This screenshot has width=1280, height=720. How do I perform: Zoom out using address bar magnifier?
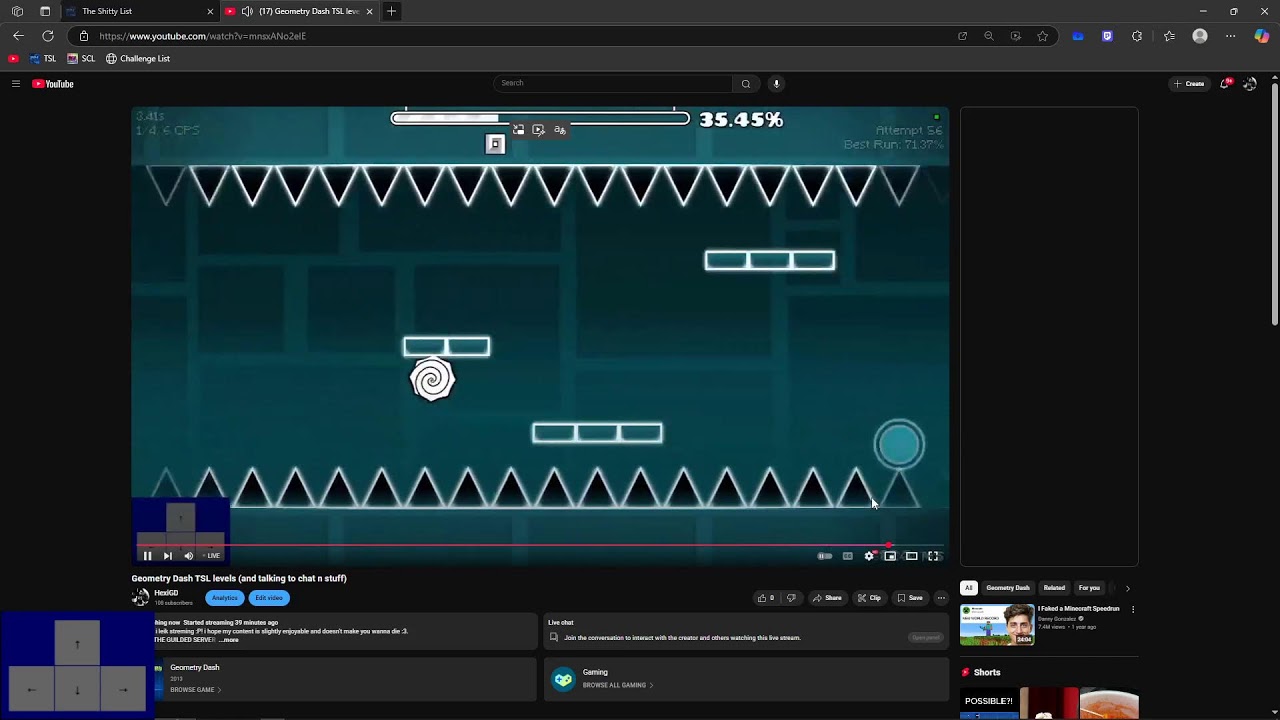coord(989,36)
